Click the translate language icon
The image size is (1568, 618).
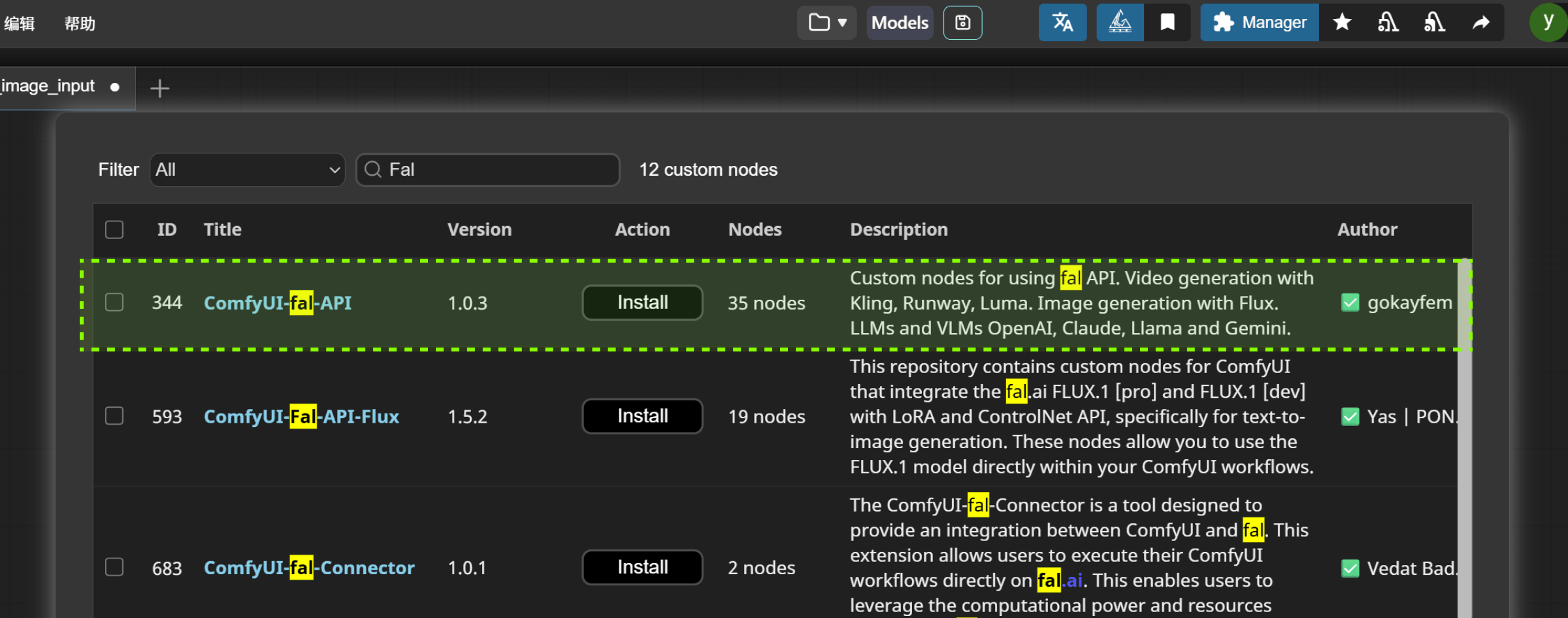click(x=1062, y=23)
